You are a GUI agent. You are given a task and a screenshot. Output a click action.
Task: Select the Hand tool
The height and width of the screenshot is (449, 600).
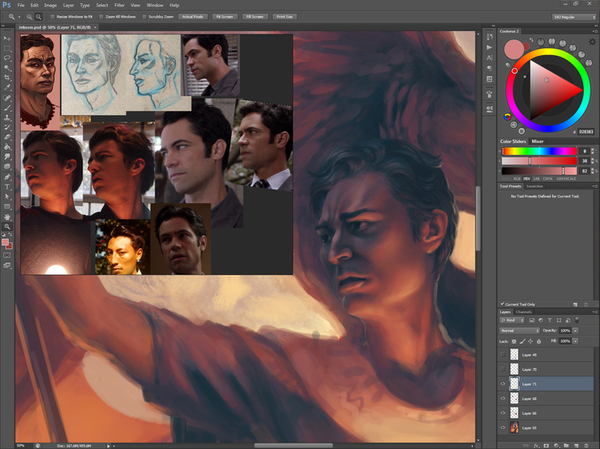7,217
